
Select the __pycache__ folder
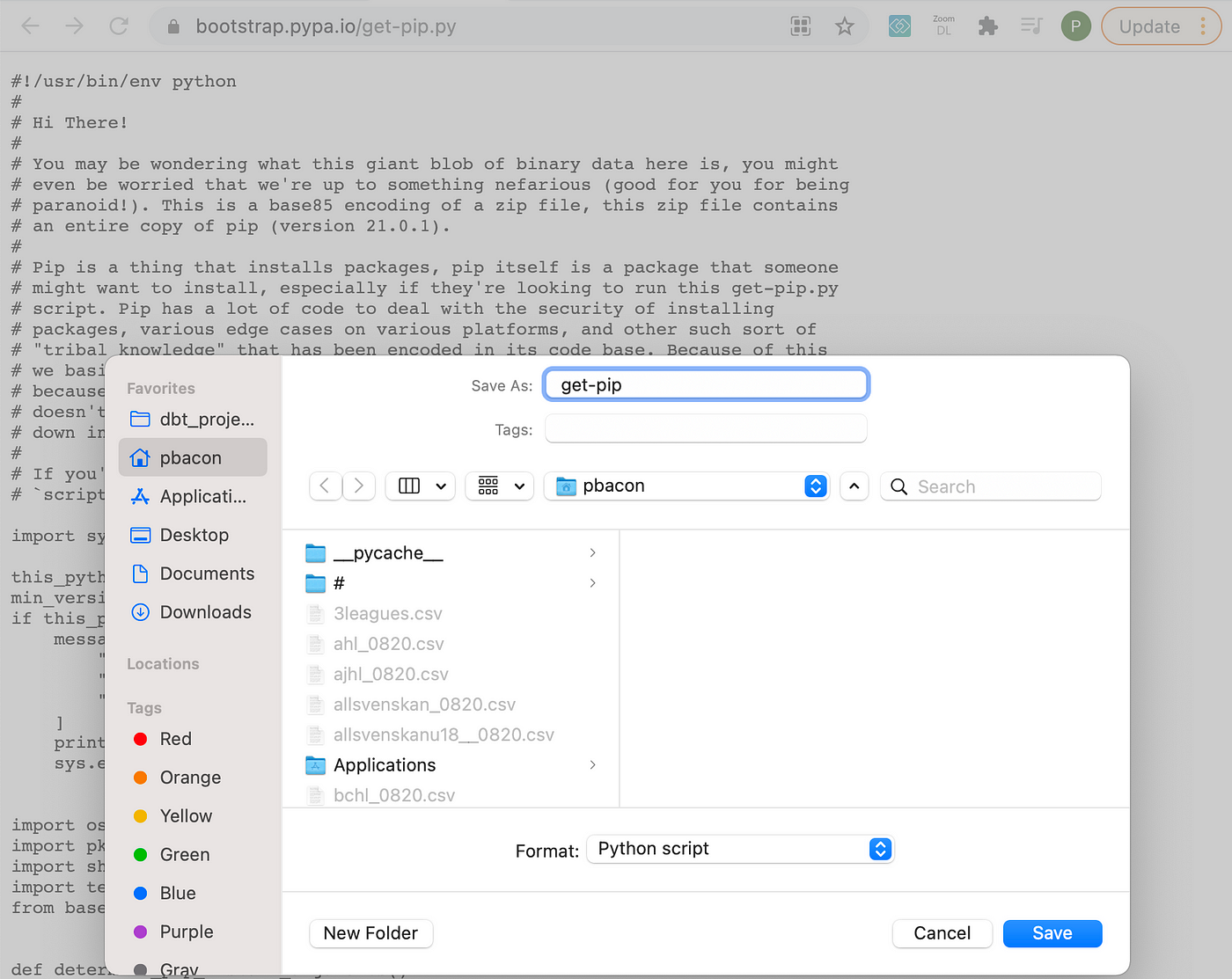(x=388, y=552)
